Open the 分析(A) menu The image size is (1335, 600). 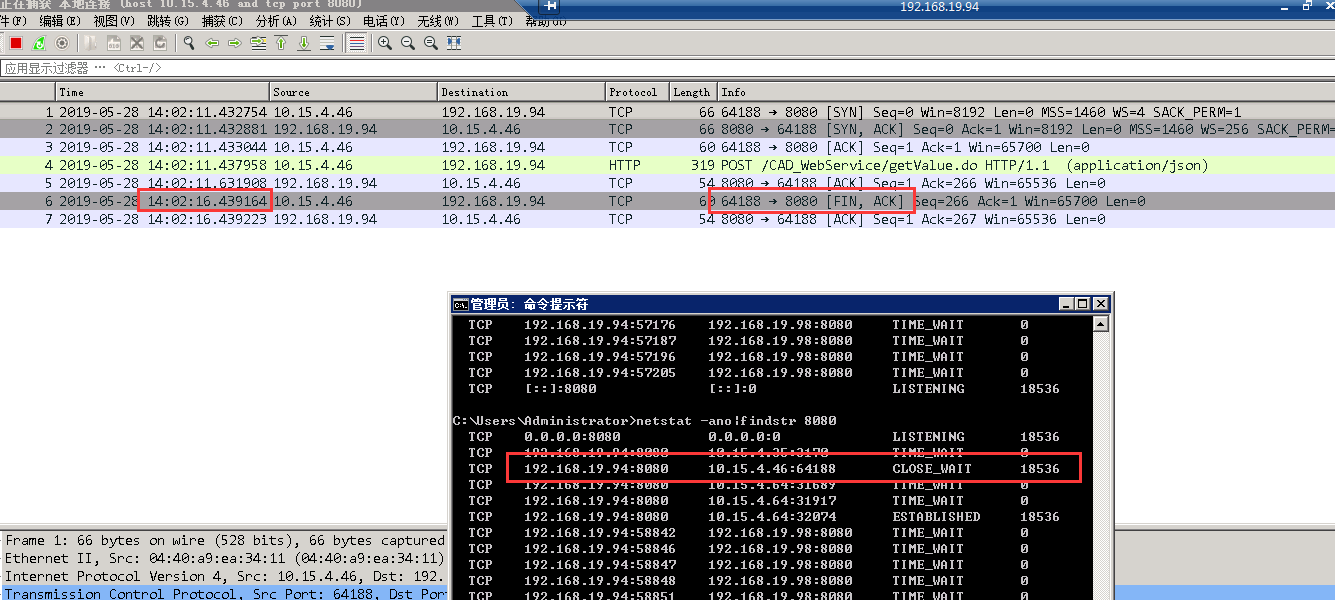276,21
